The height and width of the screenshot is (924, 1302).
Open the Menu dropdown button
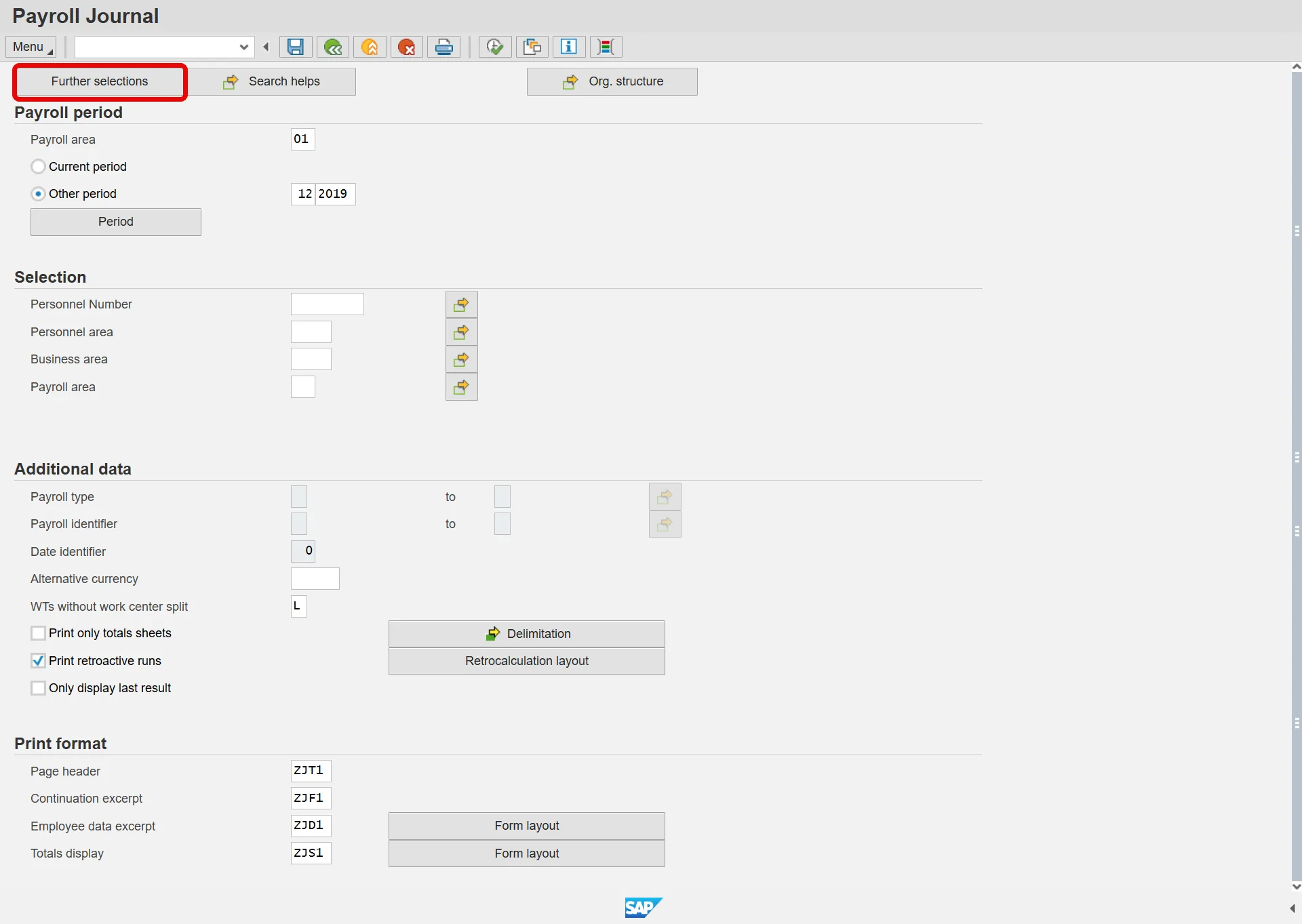pyautogui.click(x=31, y=47)
